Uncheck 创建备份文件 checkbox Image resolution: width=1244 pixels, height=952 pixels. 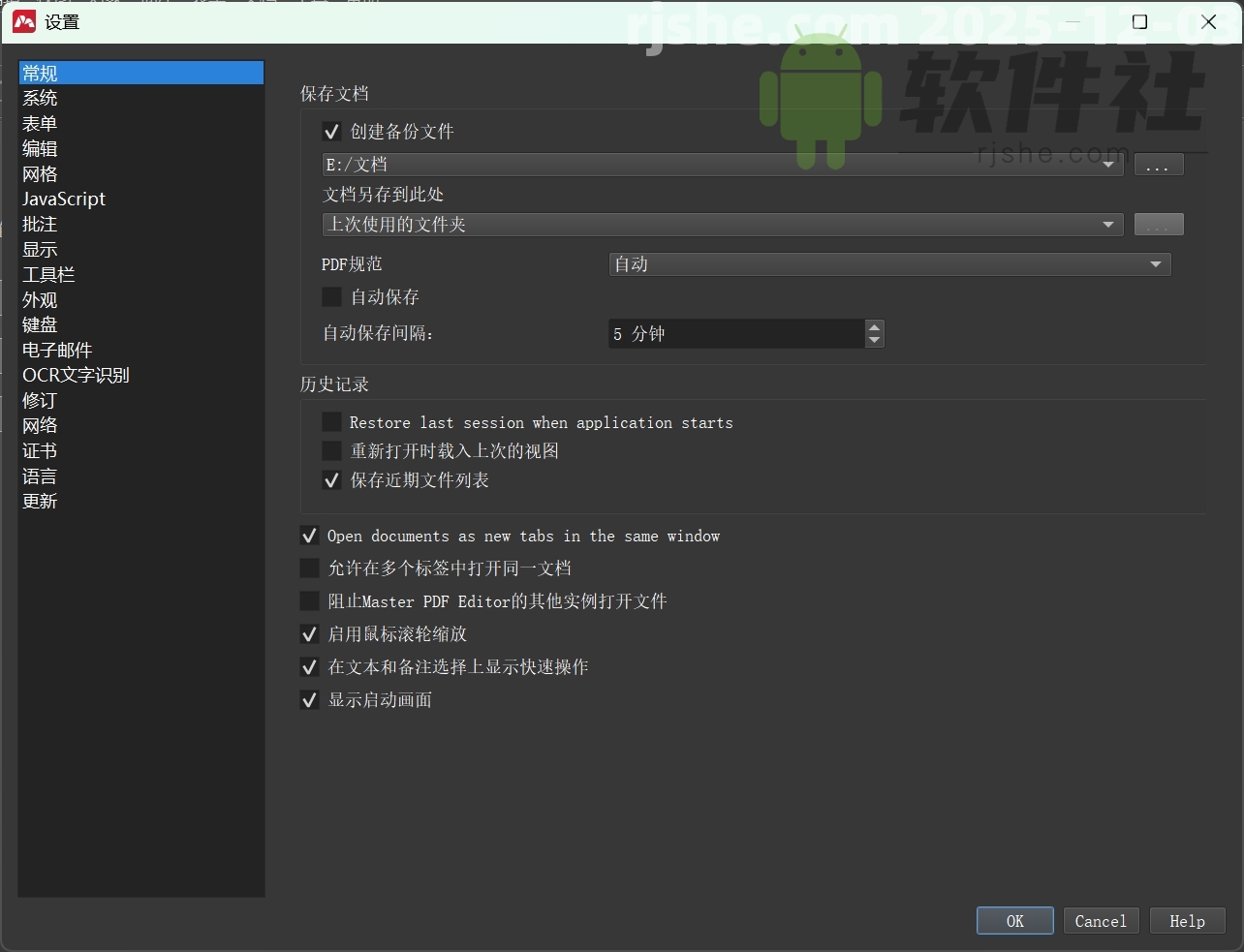(332, 131)
